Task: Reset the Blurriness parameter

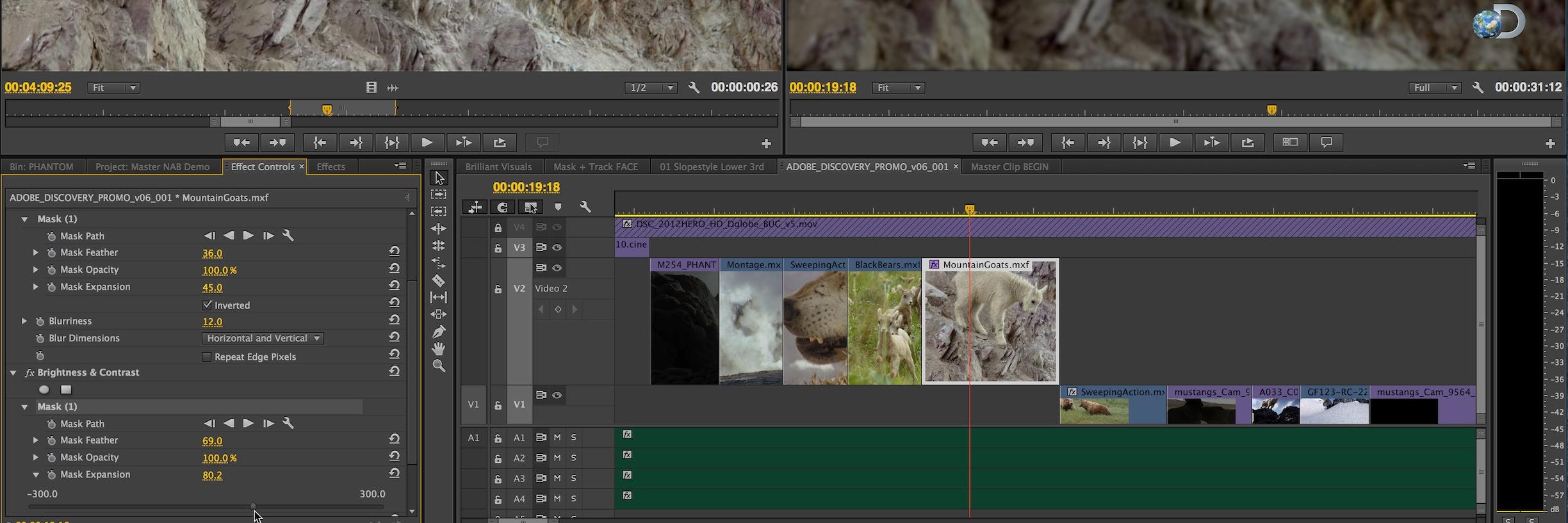Action: point(394,319)
